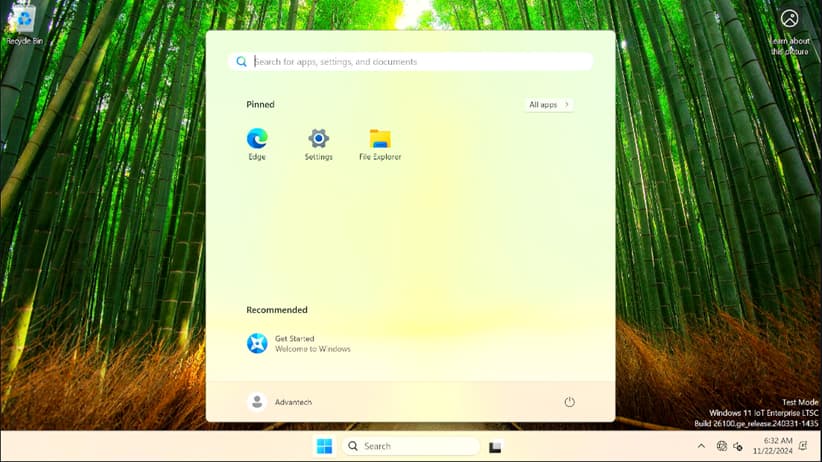Click the Welcome to Windows text
822x462 pixels.
click(312, 349)
